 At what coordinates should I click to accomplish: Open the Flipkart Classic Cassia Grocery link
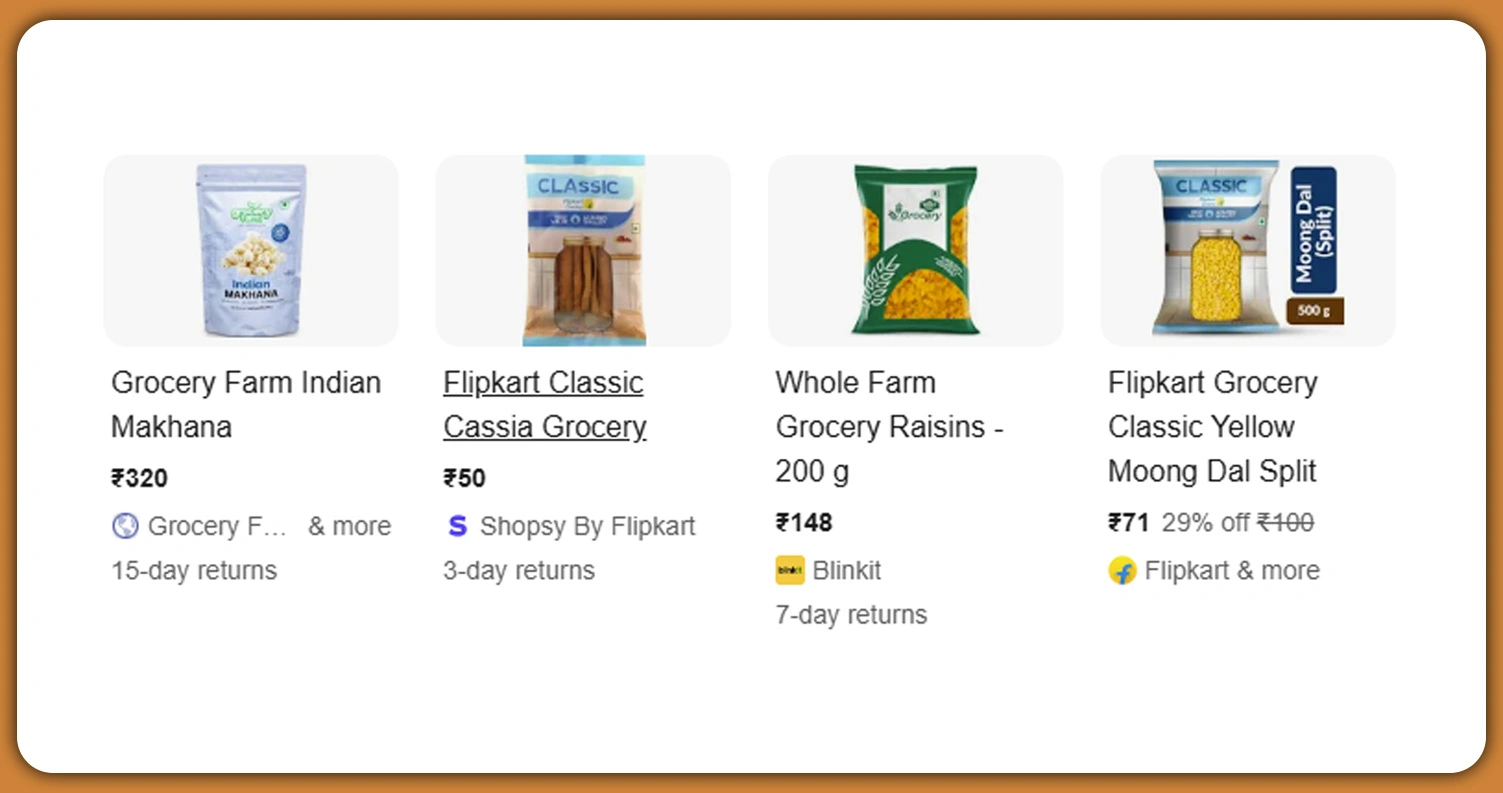coord(544,404)
